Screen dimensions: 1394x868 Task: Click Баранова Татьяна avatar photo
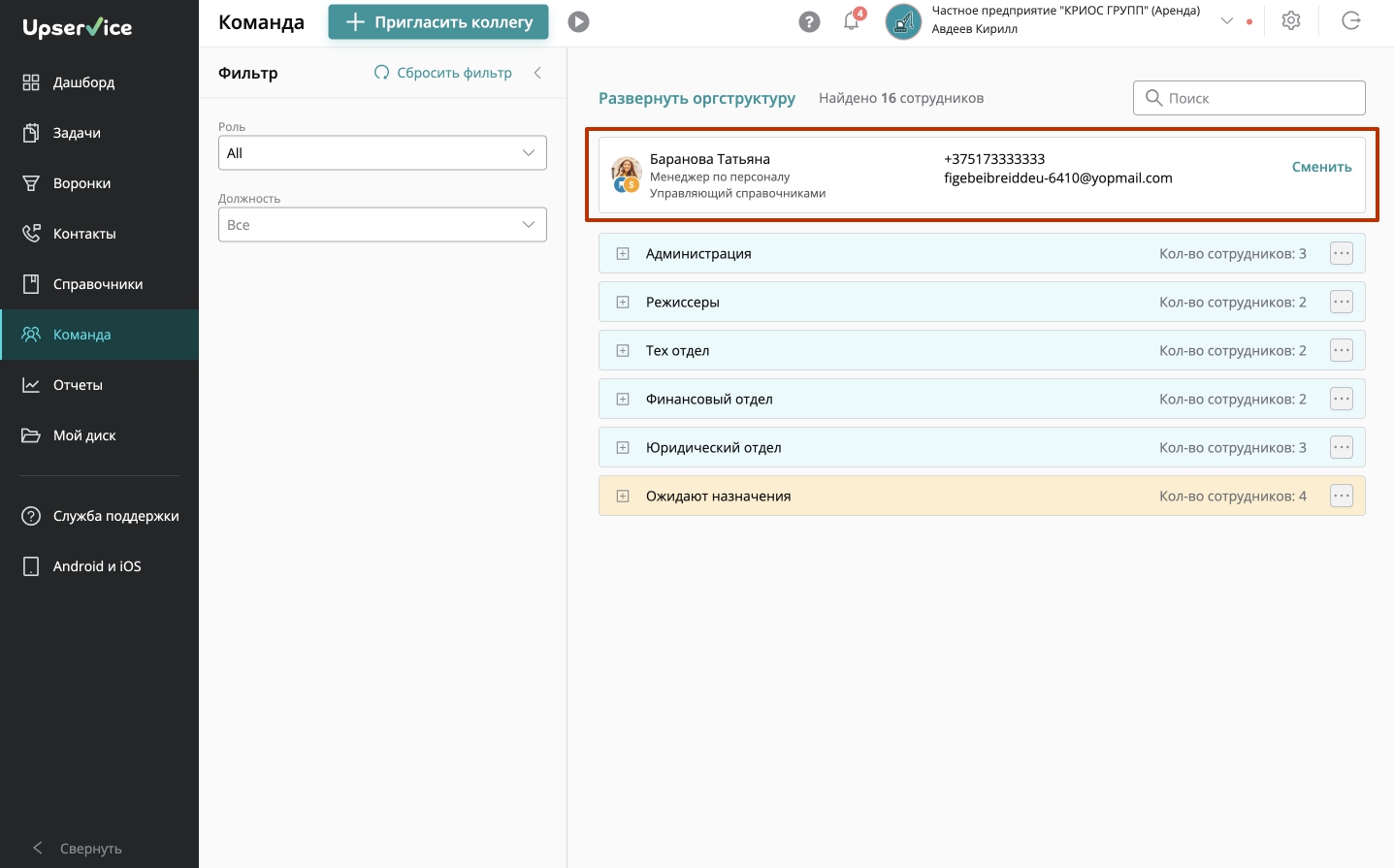(x=627, y=174)
